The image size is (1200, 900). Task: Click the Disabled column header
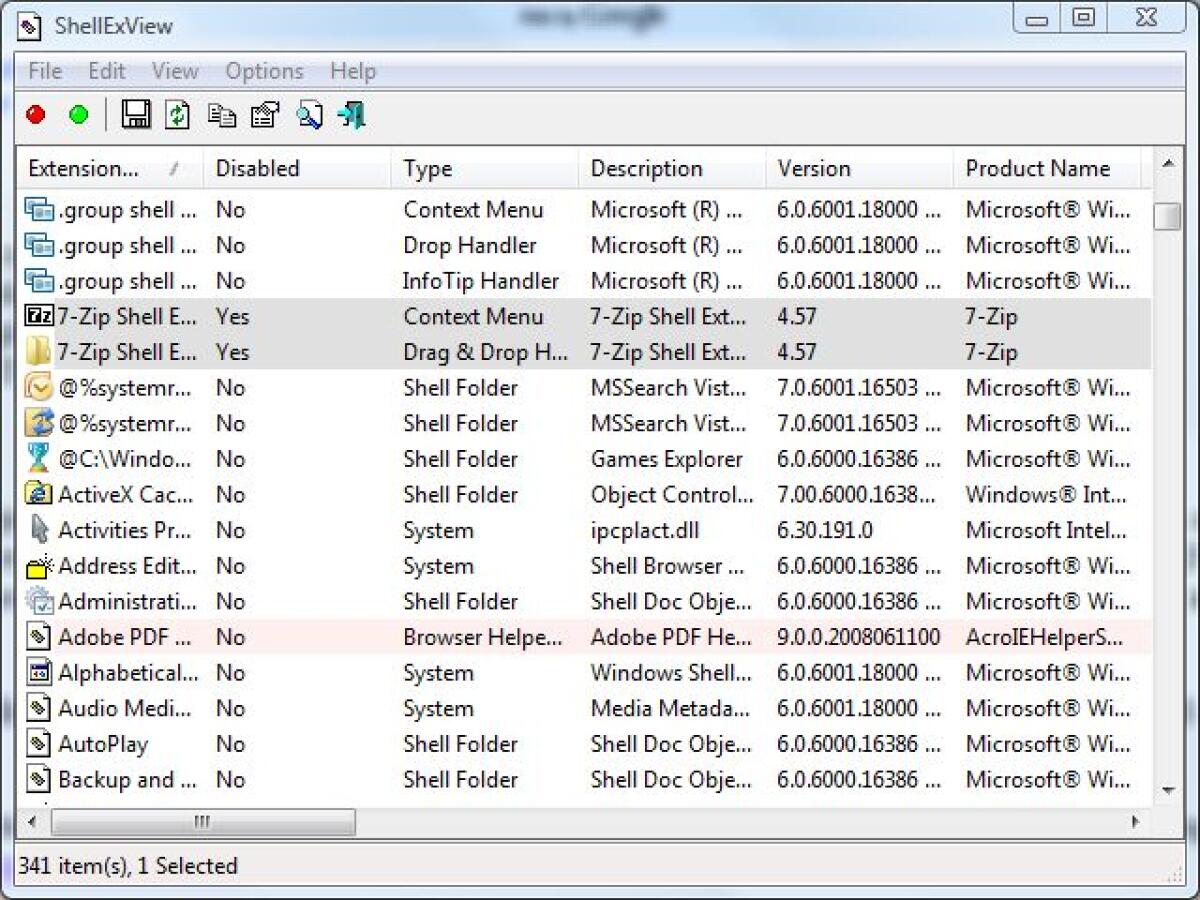coord(256,168)
